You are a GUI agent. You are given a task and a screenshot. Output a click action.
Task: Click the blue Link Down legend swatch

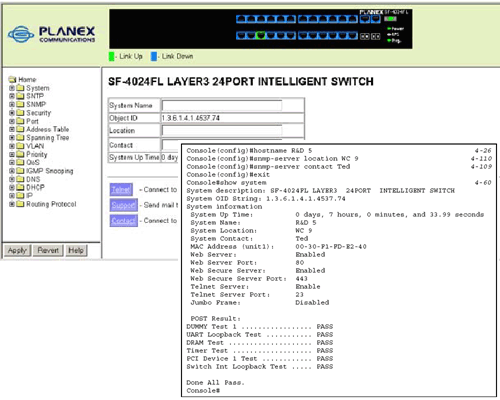coord(154,56)
